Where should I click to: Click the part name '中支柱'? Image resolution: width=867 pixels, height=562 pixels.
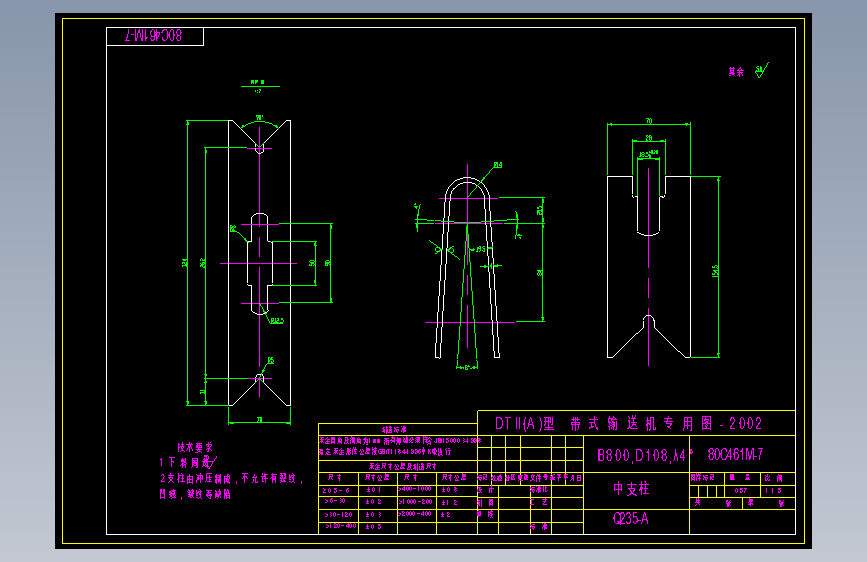pyautogui.click(x=631, y=488)
